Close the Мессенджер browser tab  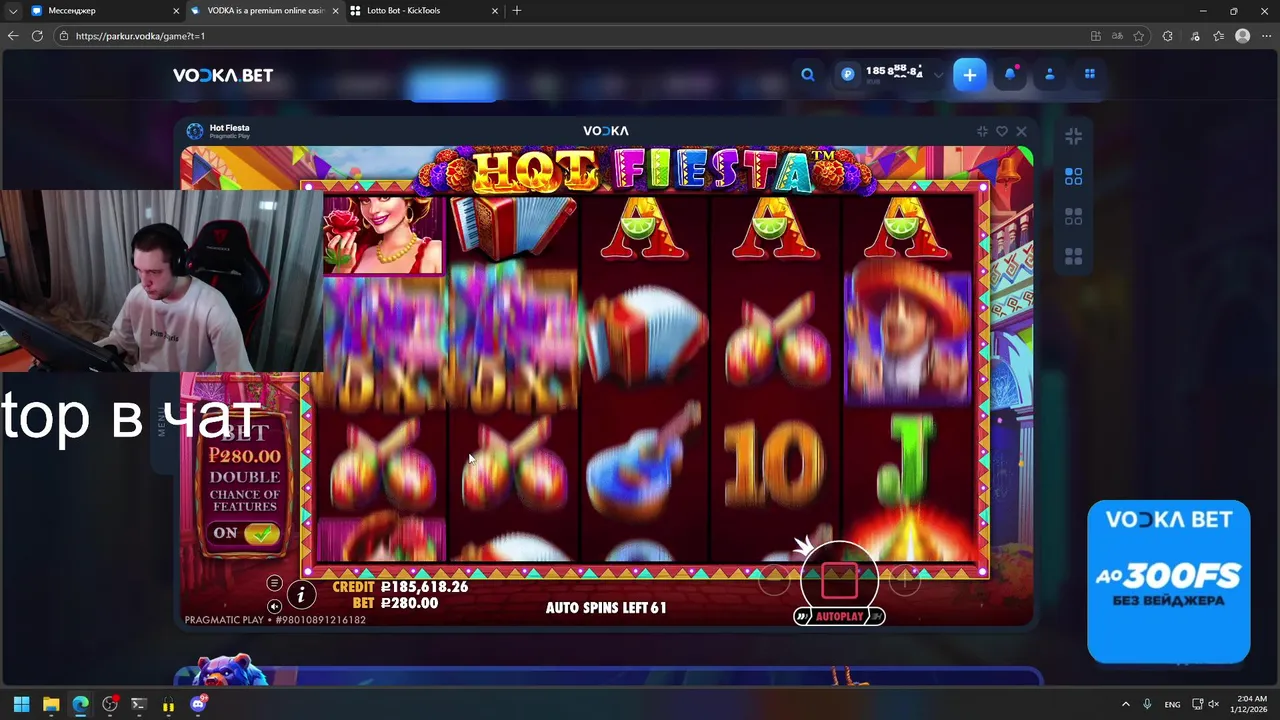click(x=177, y=11)
